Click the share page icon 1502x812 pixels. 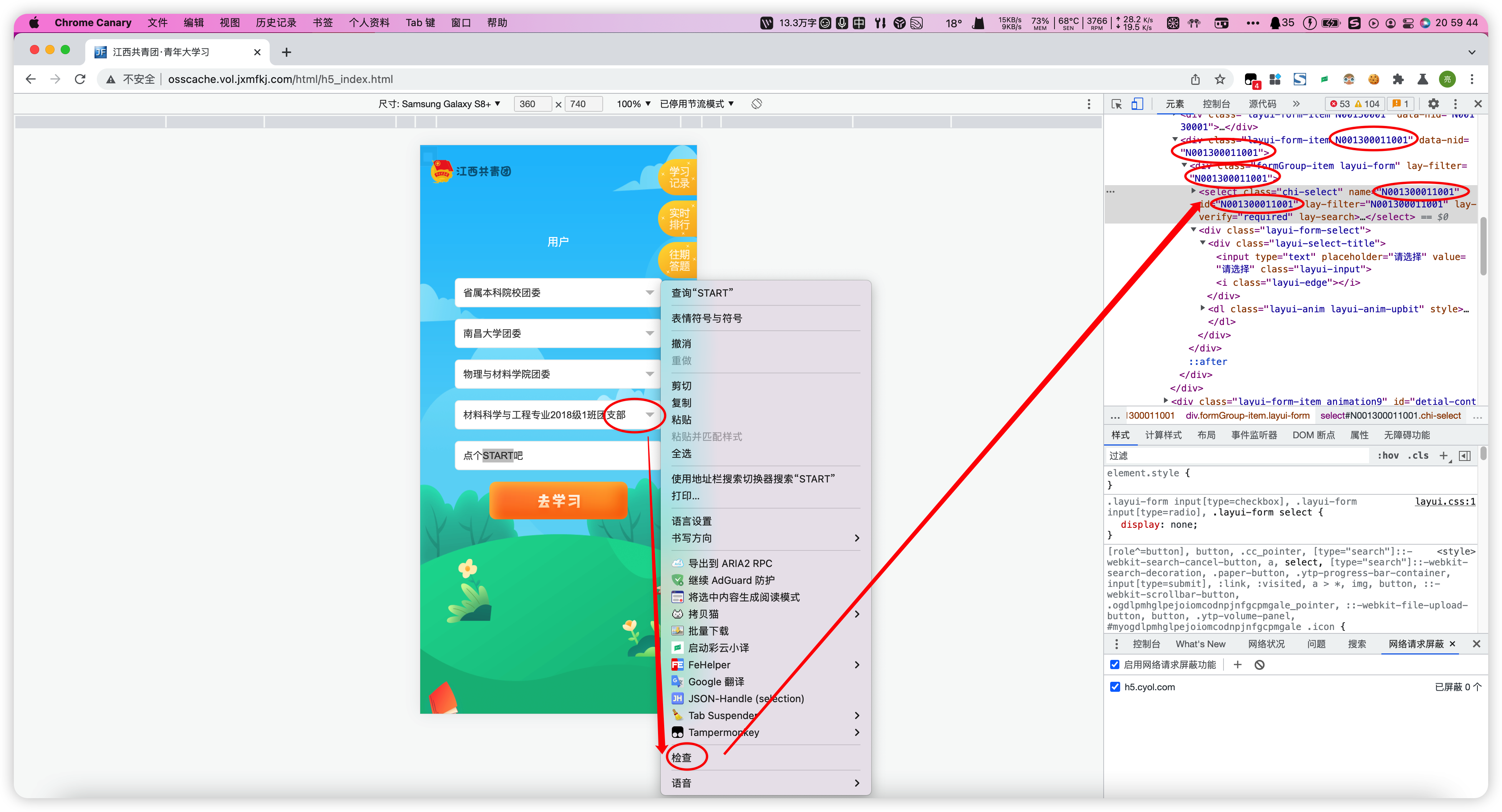1195,79
